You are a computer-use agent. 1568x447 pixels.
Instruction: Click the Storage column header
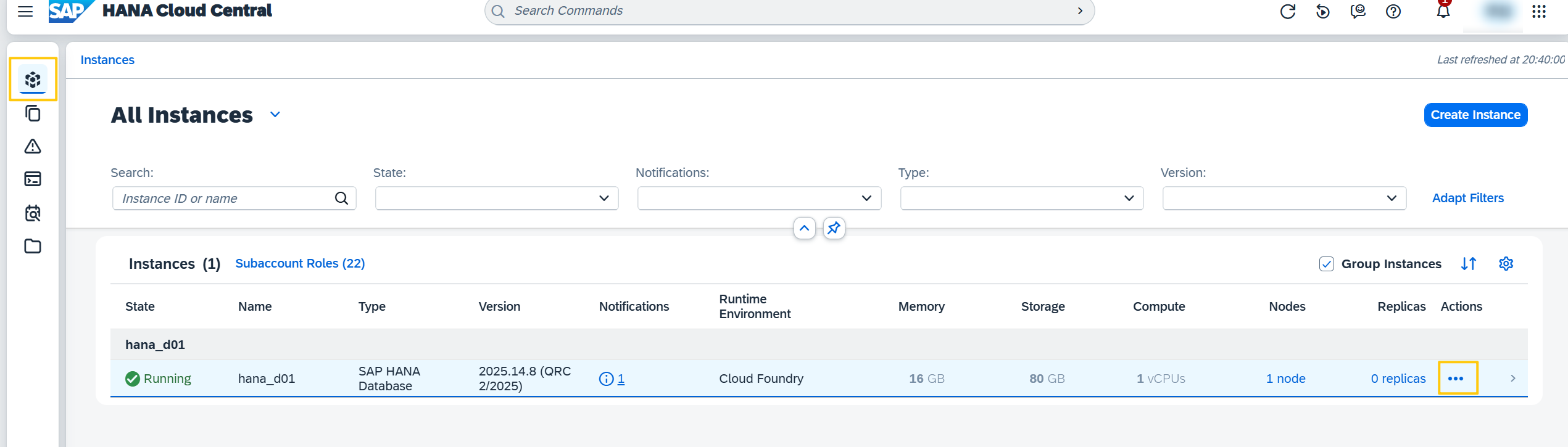pyautogui.click(x=1043, y=306)
